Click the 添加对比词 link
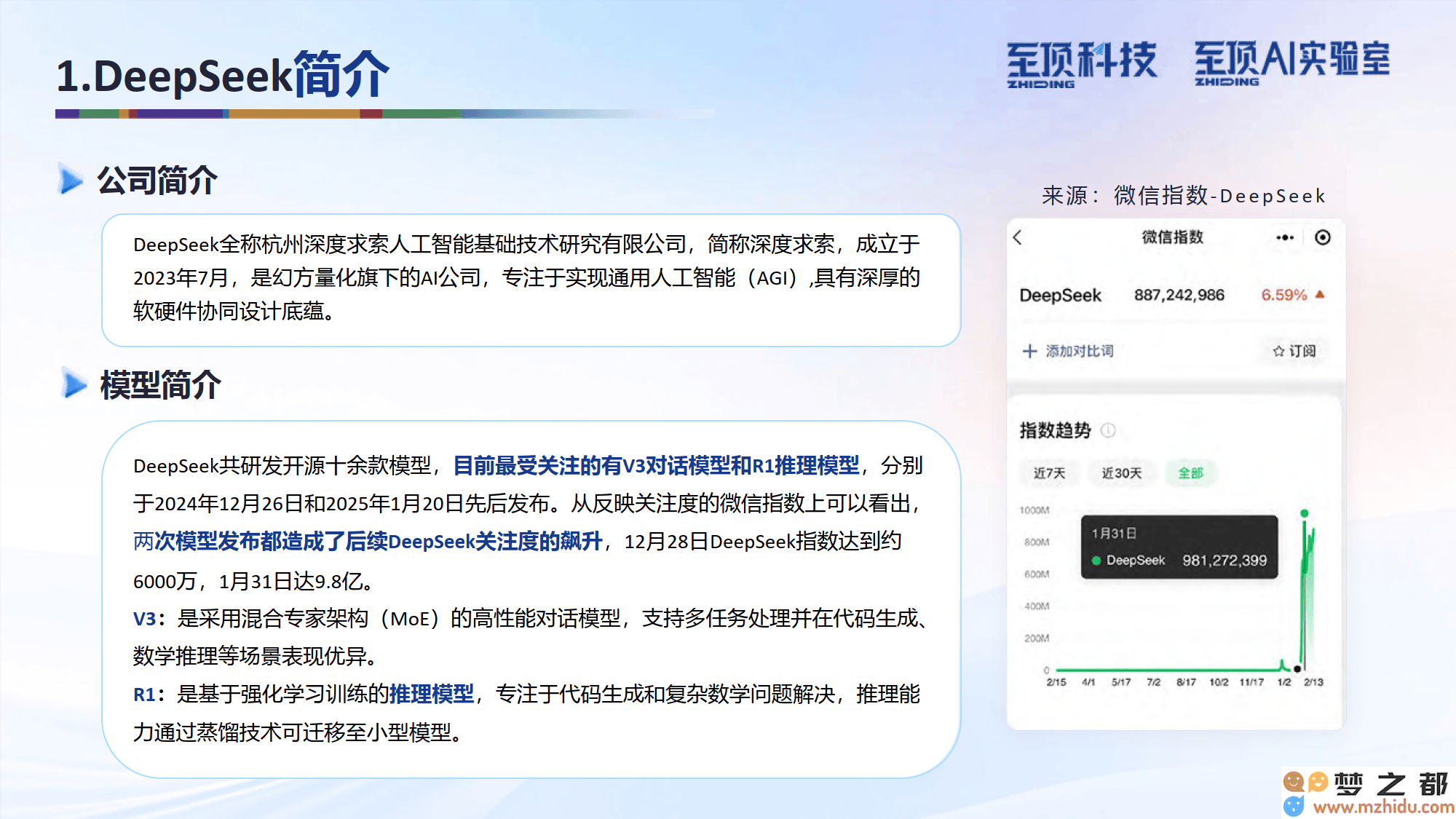This screenshot has height=819, width=1456. (x=1080, y=351)
